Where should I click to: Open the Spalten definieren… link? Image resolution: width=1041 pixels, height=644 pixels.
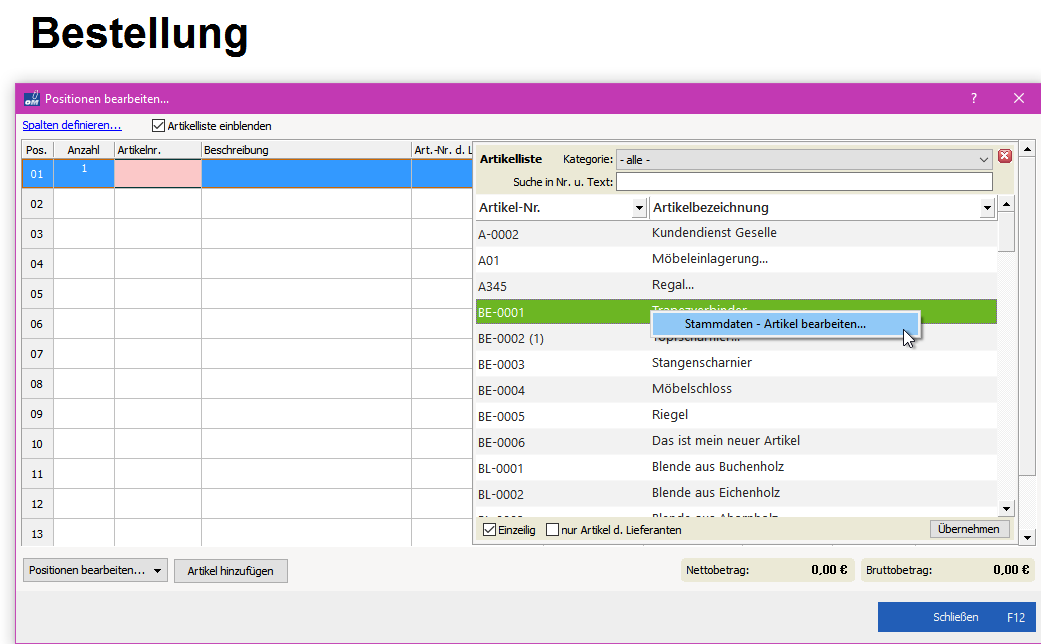[x=72, y=125]
